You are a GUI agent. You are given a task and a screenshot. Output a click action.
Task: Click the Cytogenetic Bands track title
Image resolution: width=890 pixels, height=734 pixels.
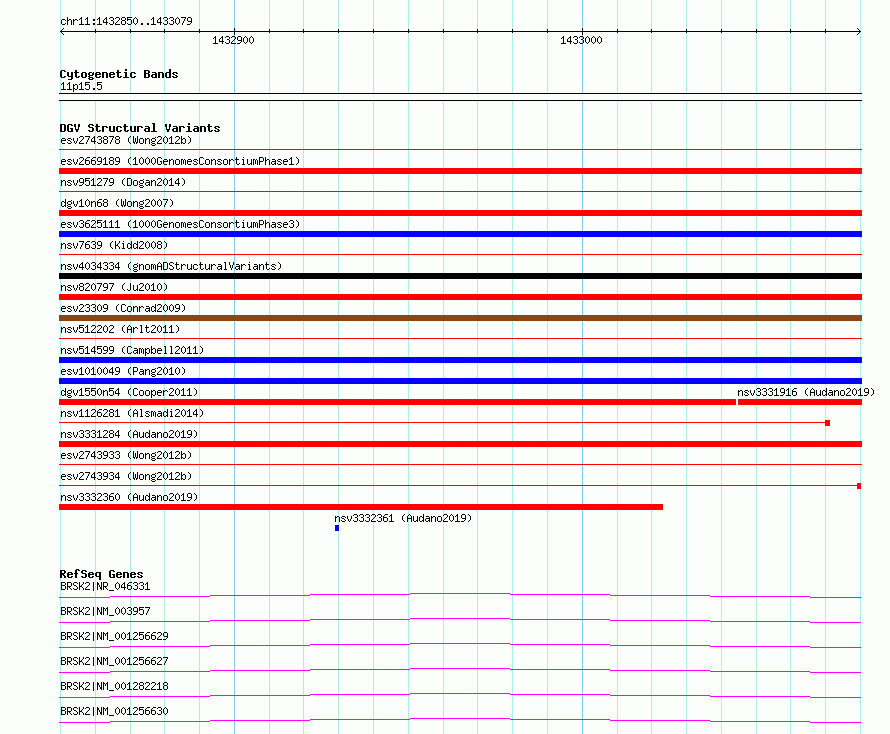(119, 74)
